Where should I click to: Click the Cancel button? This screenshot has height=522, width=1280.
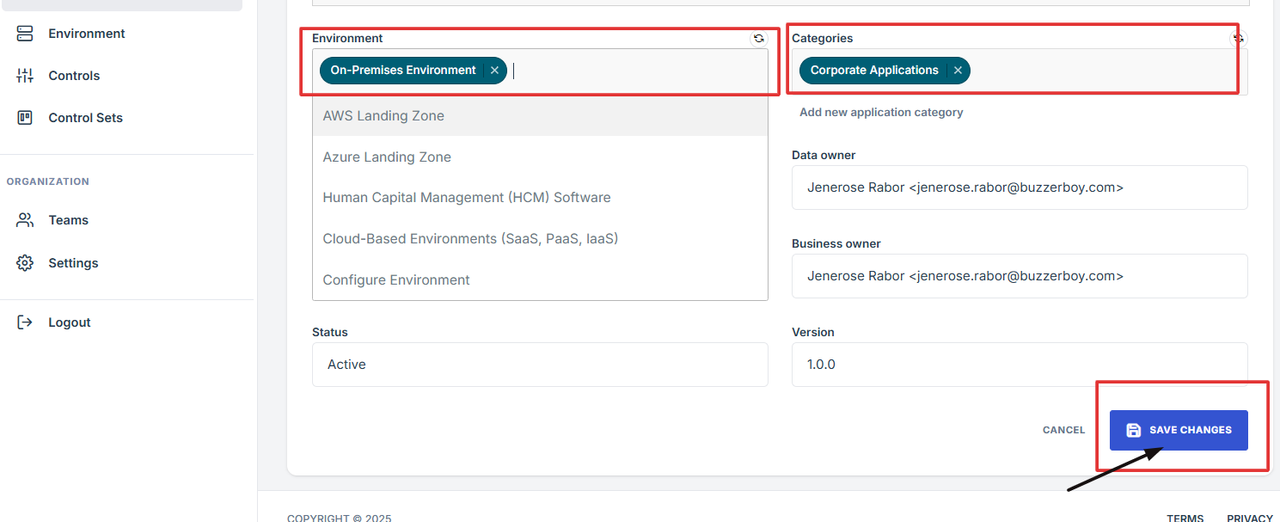(x=1063, y=430)
